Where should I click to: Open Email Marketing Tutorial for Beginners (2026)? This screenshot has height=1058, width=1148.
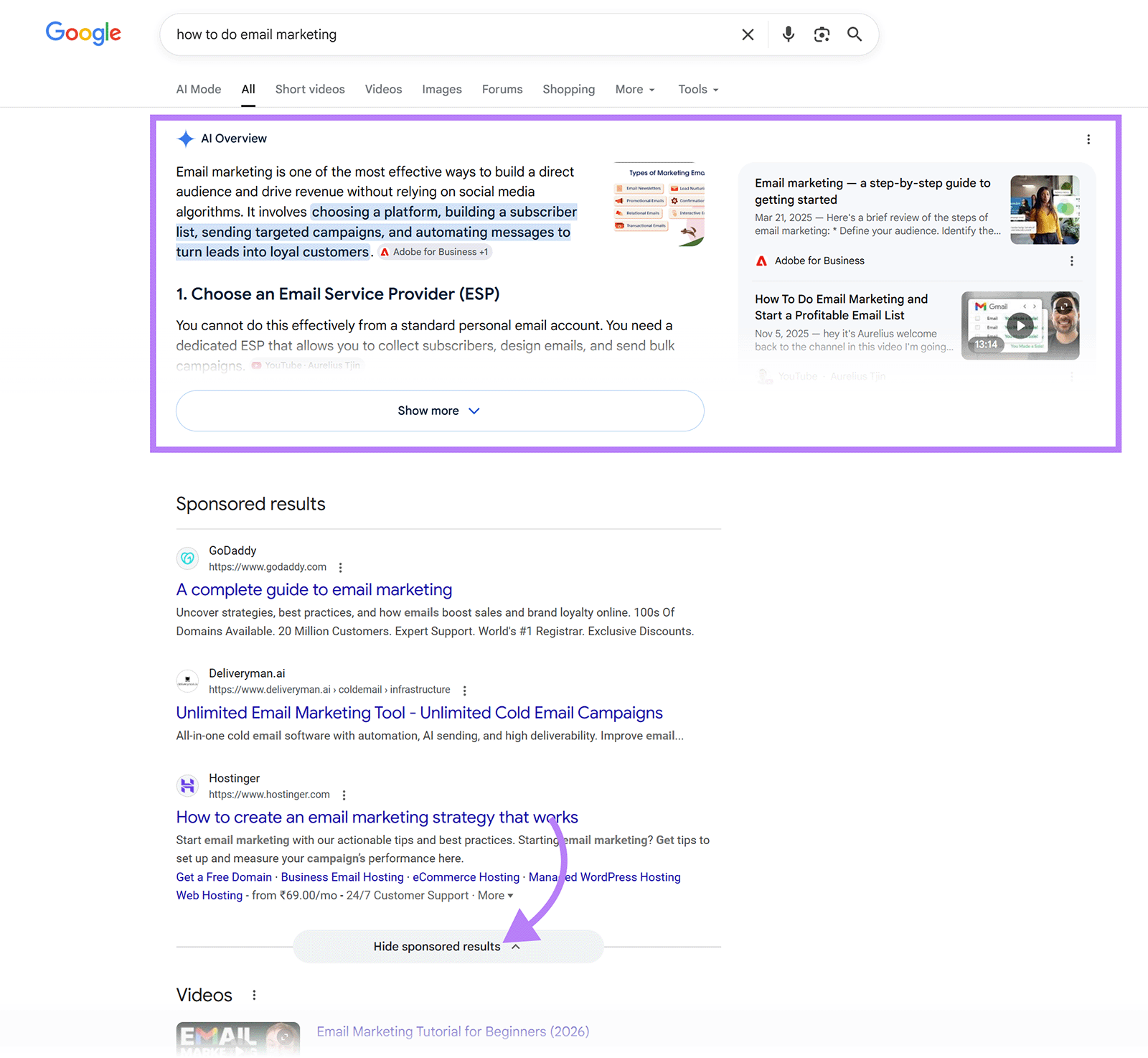[x=453, y=1031]
